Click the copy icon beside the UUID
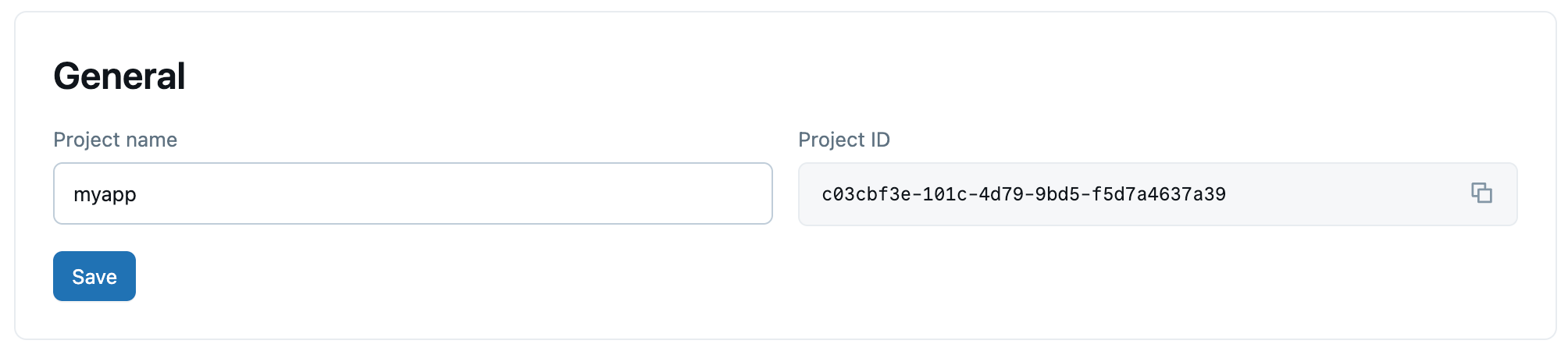 point(1481,193)
